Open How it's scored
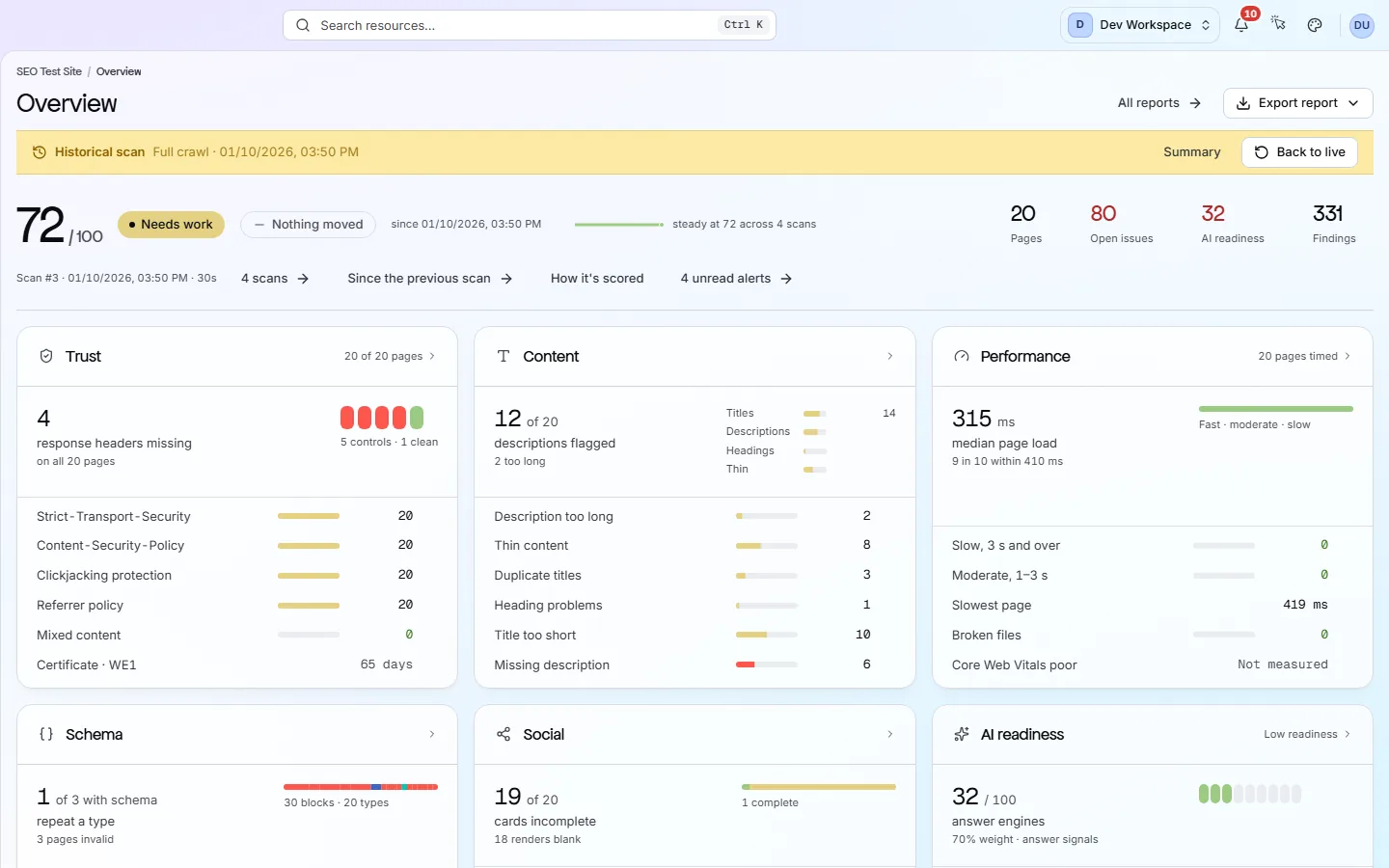 597,279
